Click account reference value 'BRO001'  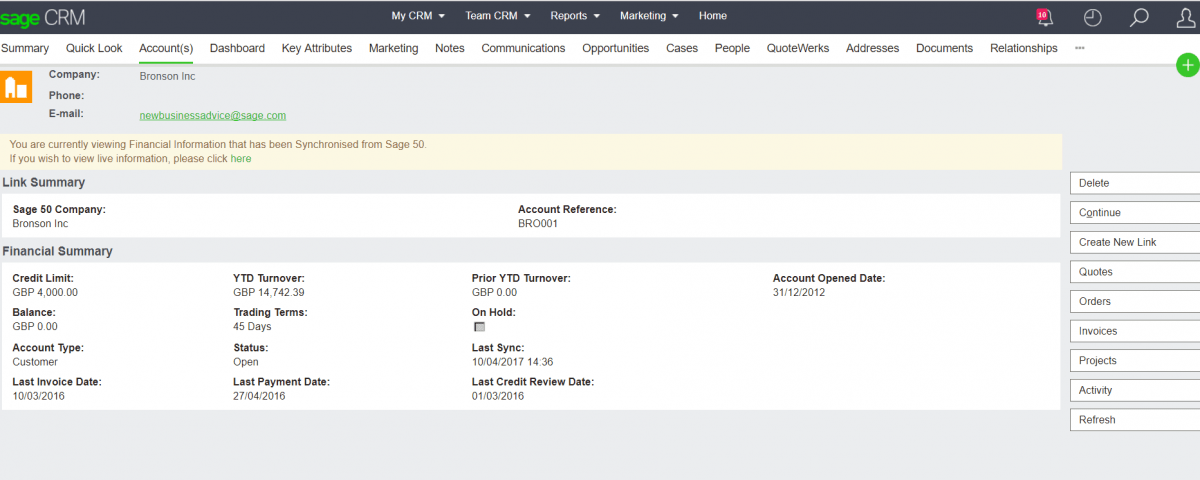[x=538, y=224]
